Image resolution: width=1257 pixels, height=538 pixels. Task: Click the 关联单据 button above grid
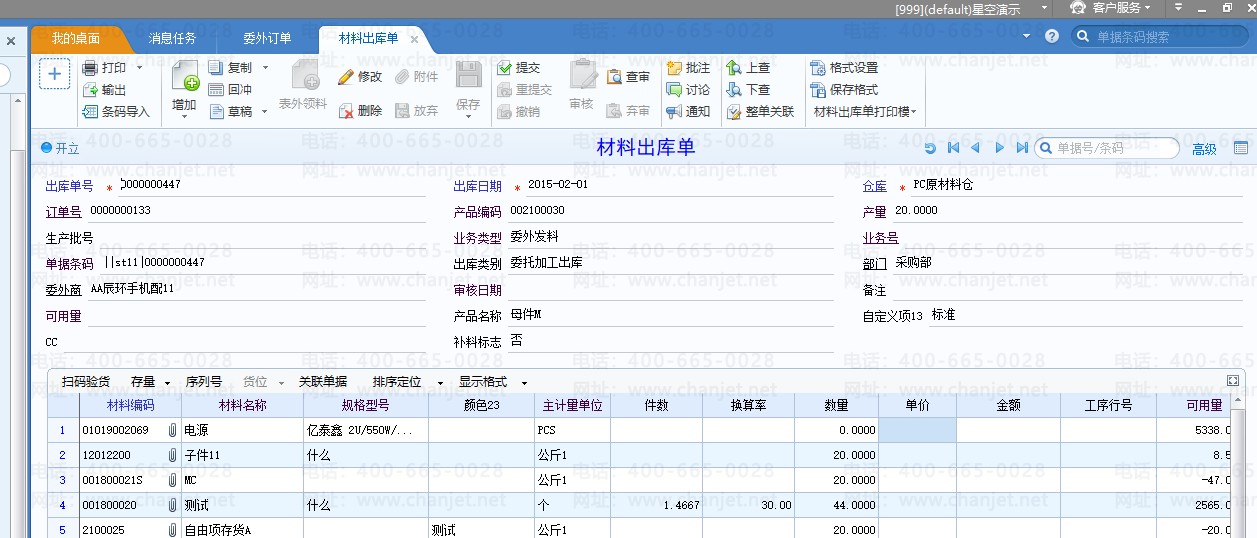coord(322,382)
